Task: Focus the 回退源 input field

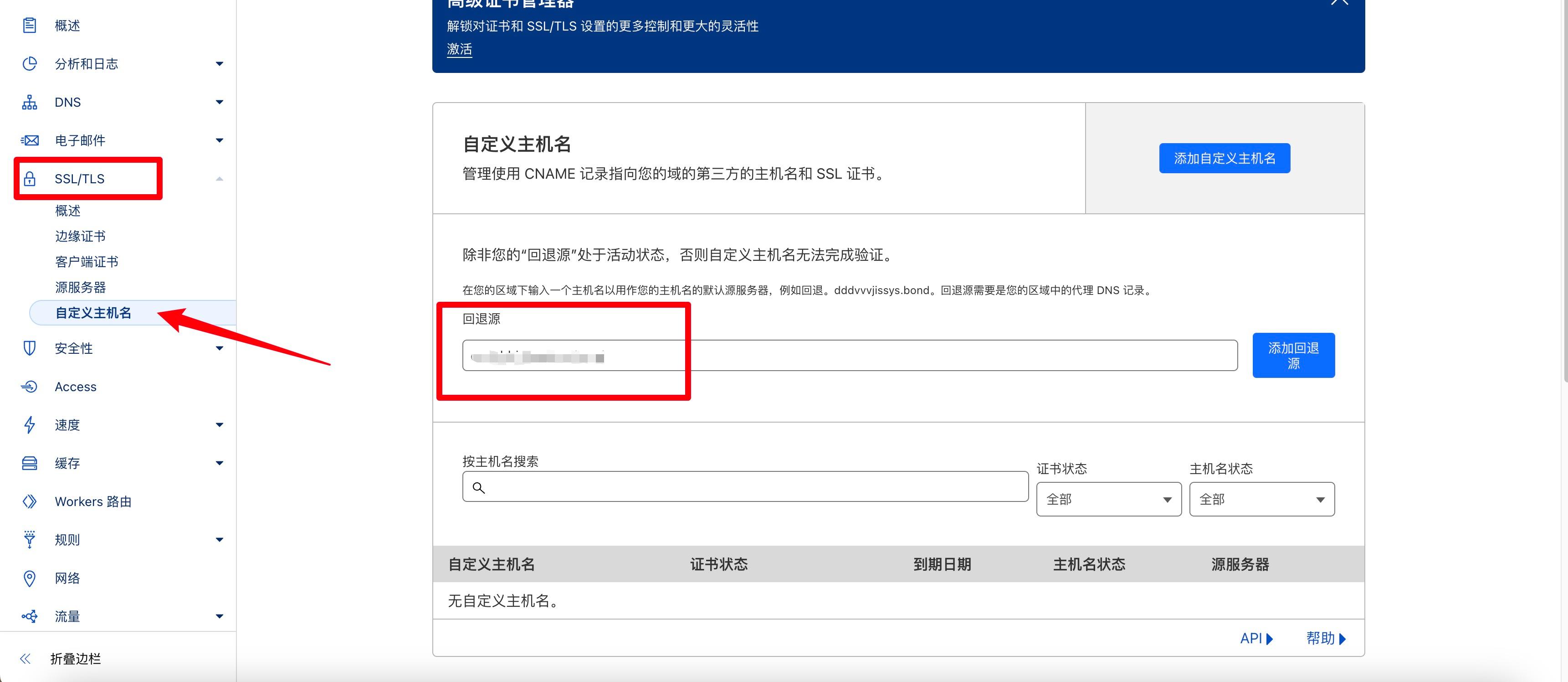Action: point(850,355)
